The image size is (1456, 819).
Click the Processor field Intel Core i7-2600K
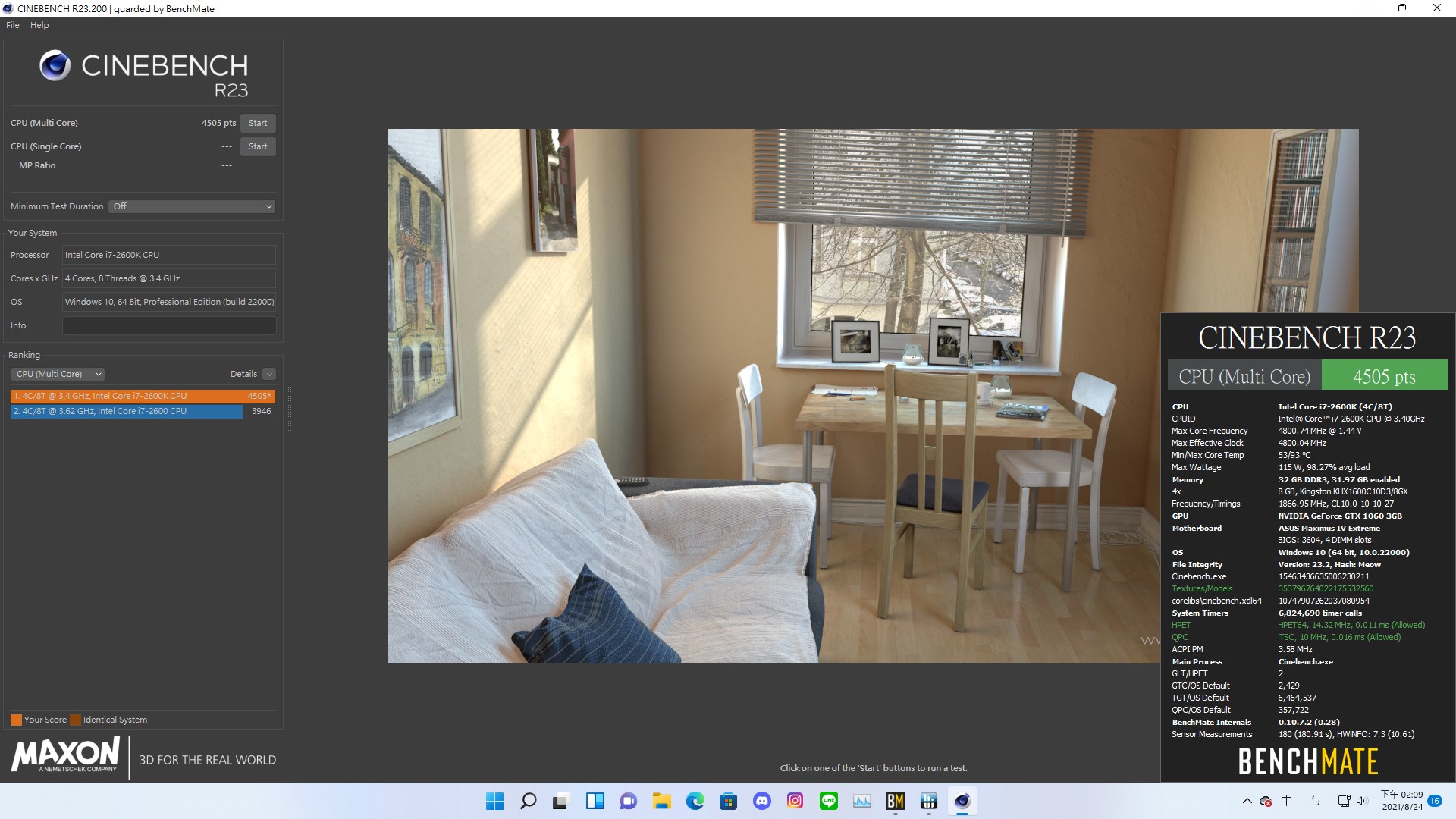169,255
